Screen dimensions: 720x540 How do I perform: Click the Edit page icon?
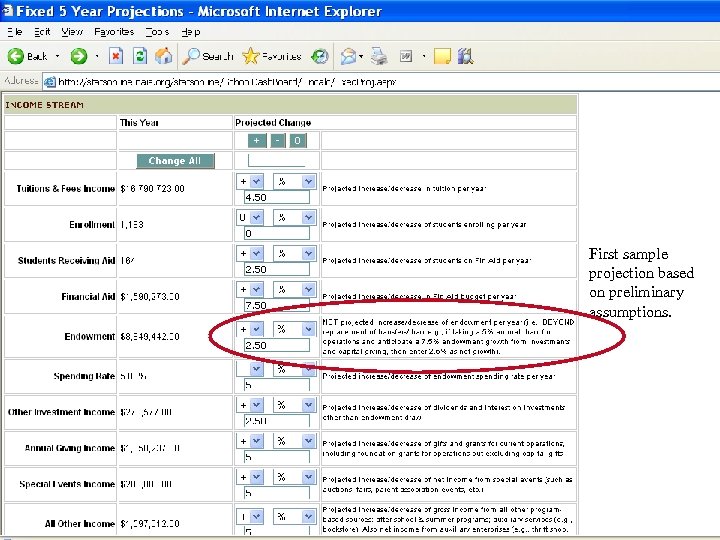406,56
